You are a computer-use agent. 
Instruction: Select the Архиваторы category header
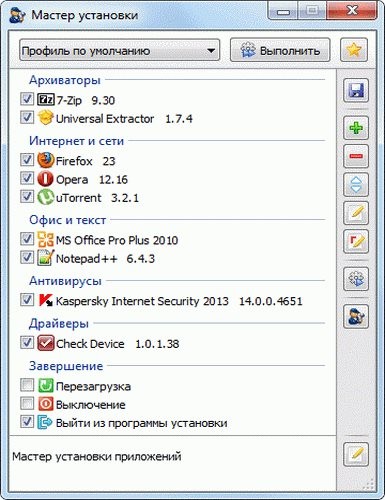click(65, 80)
